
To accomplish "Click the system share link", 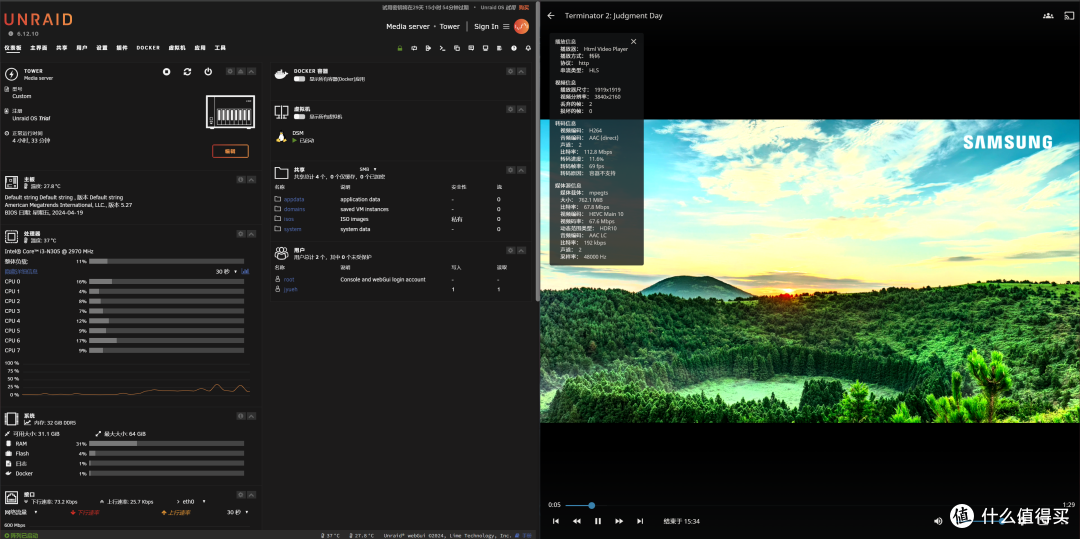I will pyautogui.click(x=293, y=229).
